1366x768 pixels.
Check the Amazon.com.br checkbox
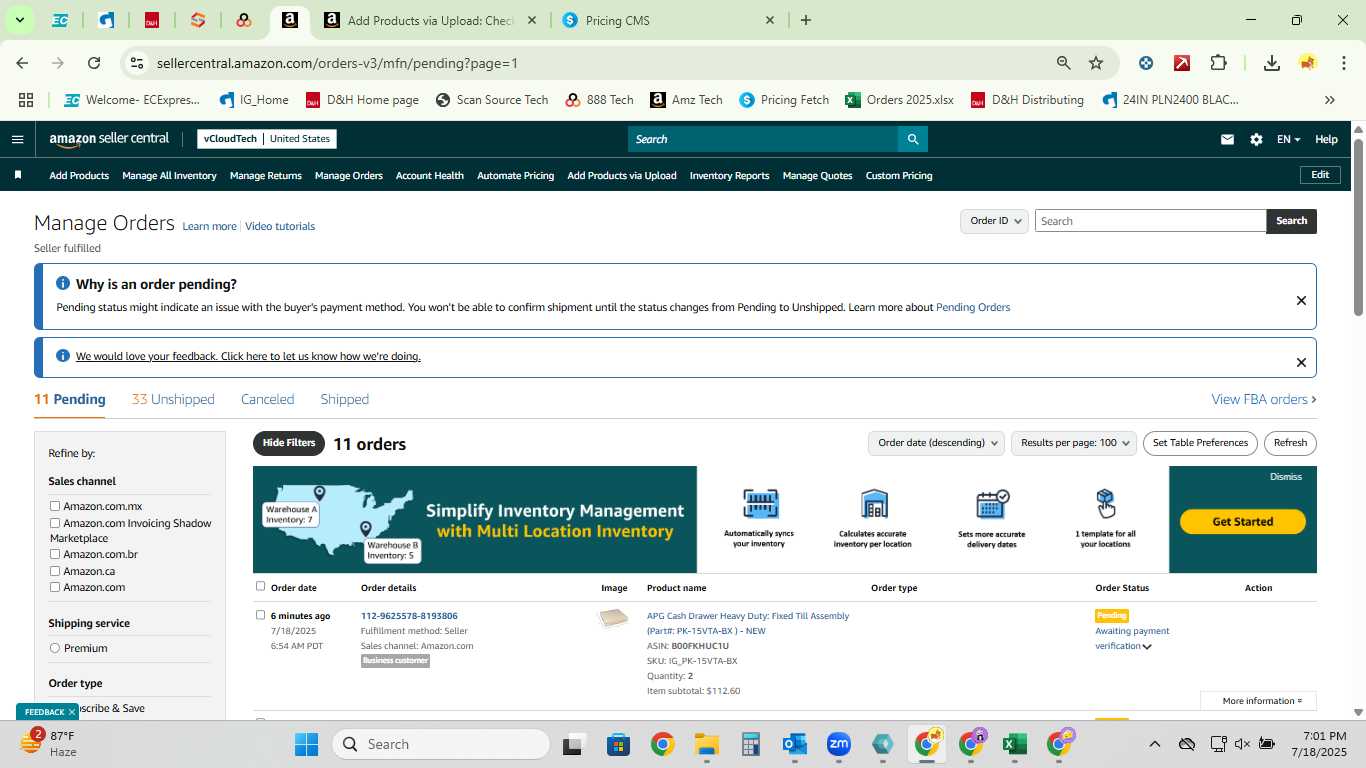(x=55, y=554)
